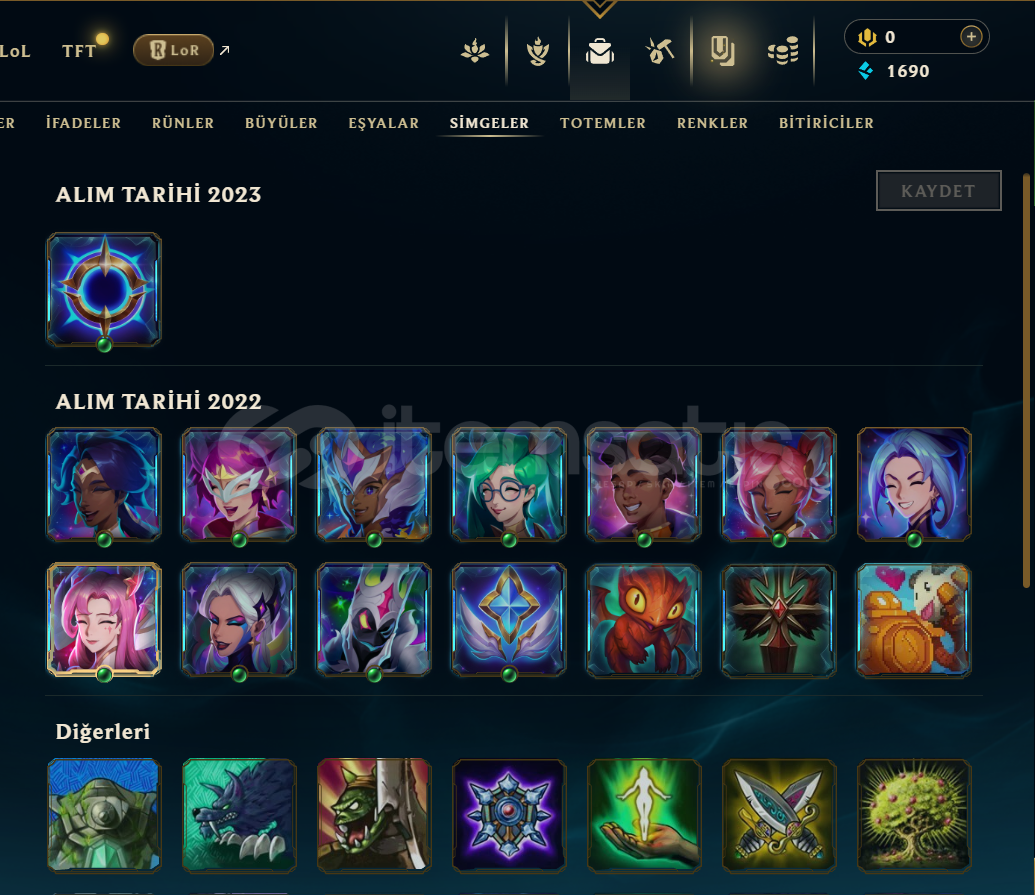Select the 2023 compass summoner icon

104,290
